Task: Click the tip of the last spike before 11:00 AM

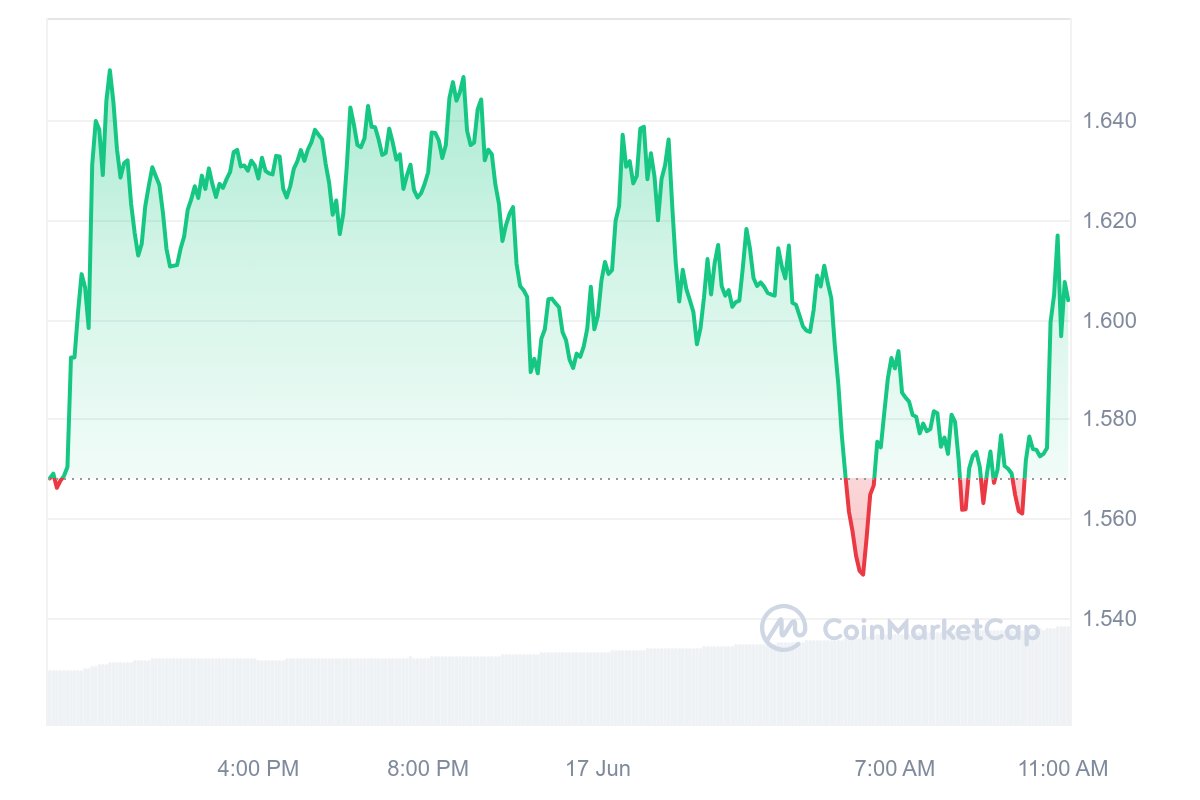Action: pyautogui.click(x=1057, y=235)
